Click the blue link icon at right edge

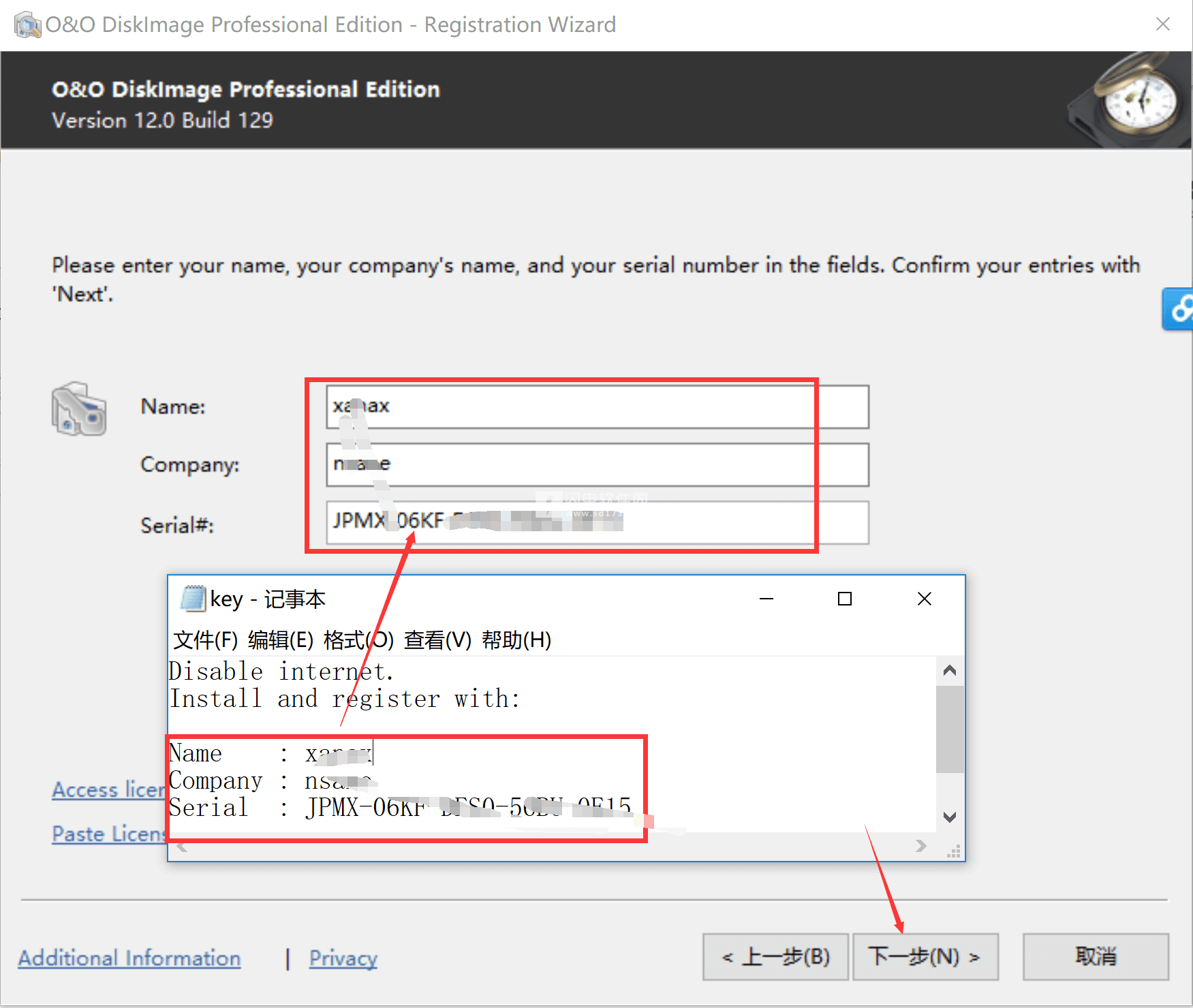click(x=1178, y=309)
